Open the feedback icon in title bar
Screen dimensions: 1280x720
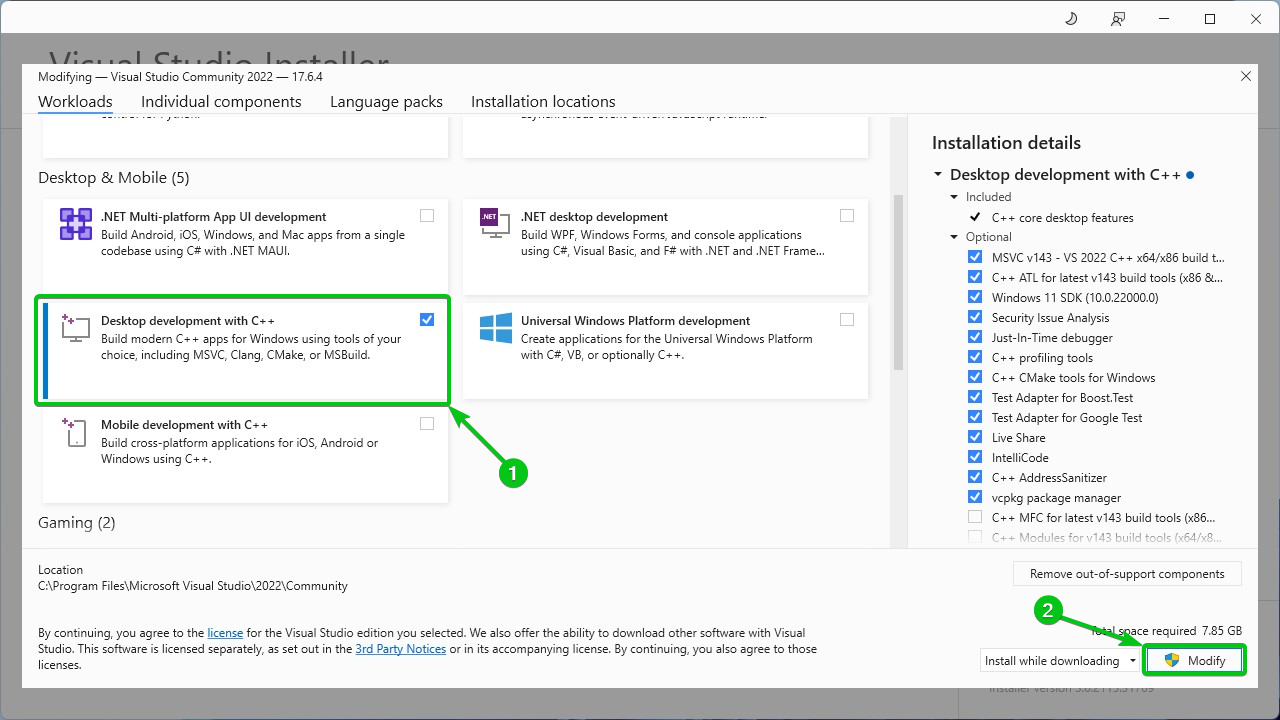[1117, 18]
